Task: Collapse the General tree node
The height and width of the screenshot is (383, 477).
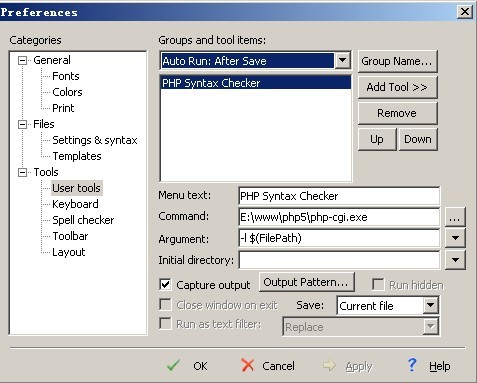Action: coord(22,60)
